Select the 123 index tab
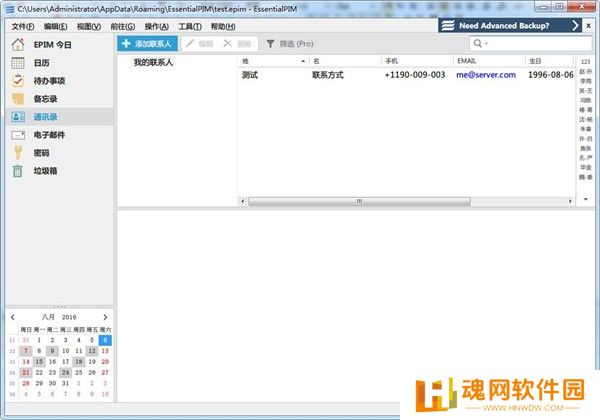Viewport: 600px width, 420px height. click(x=585, y=62)
